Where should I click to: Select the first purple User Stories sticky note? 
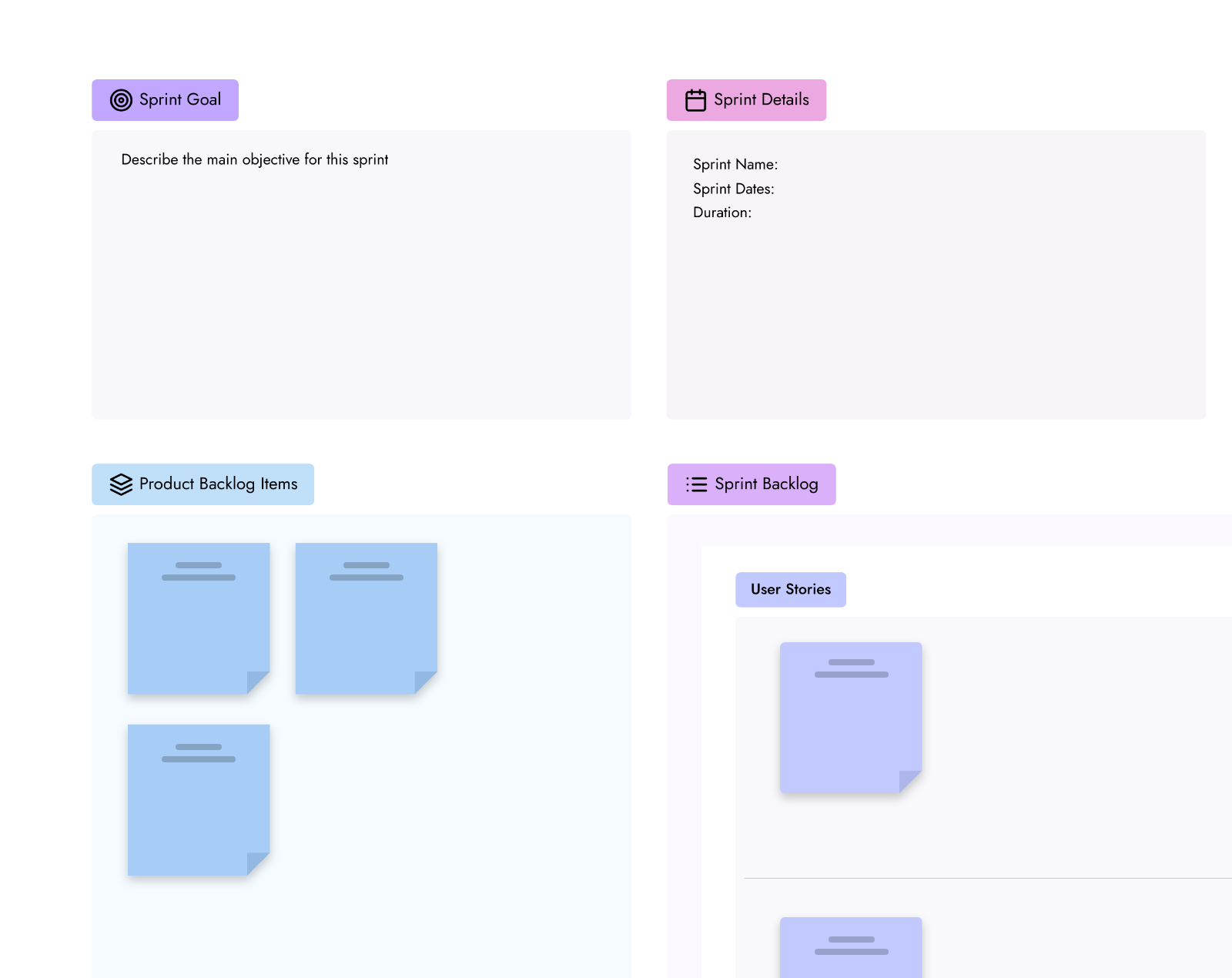[x=851, y=718]
